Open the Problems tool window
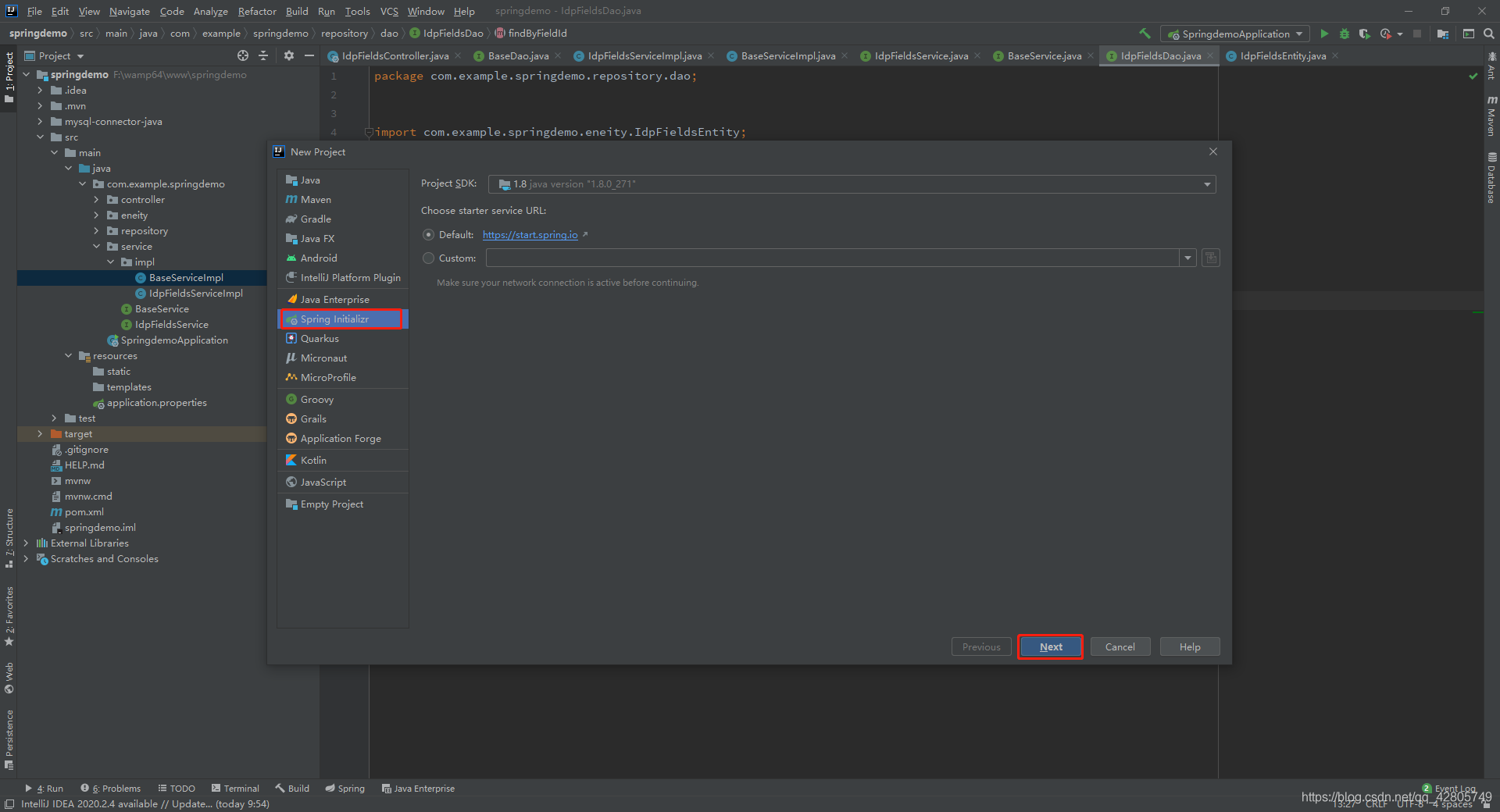Image resolution: width=1500 pixels, height=812 pixels. tap(111, 789)
